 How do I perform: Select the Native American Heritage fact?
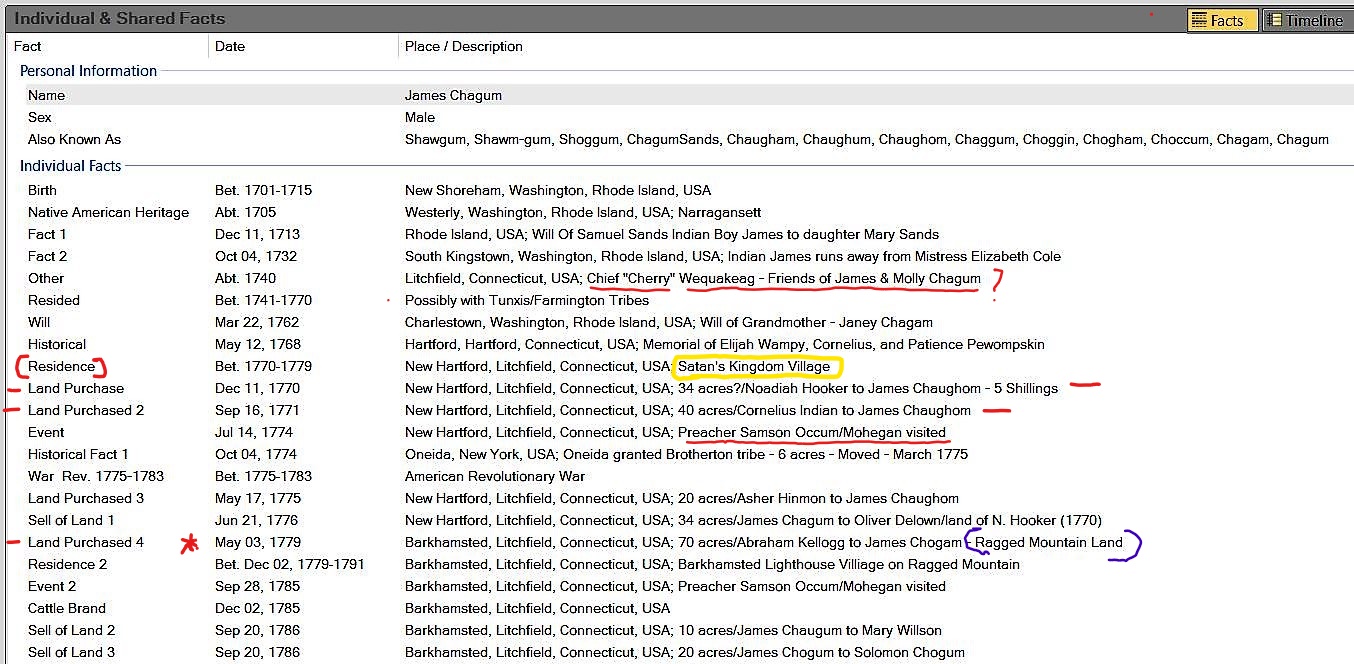coord(108,212)
